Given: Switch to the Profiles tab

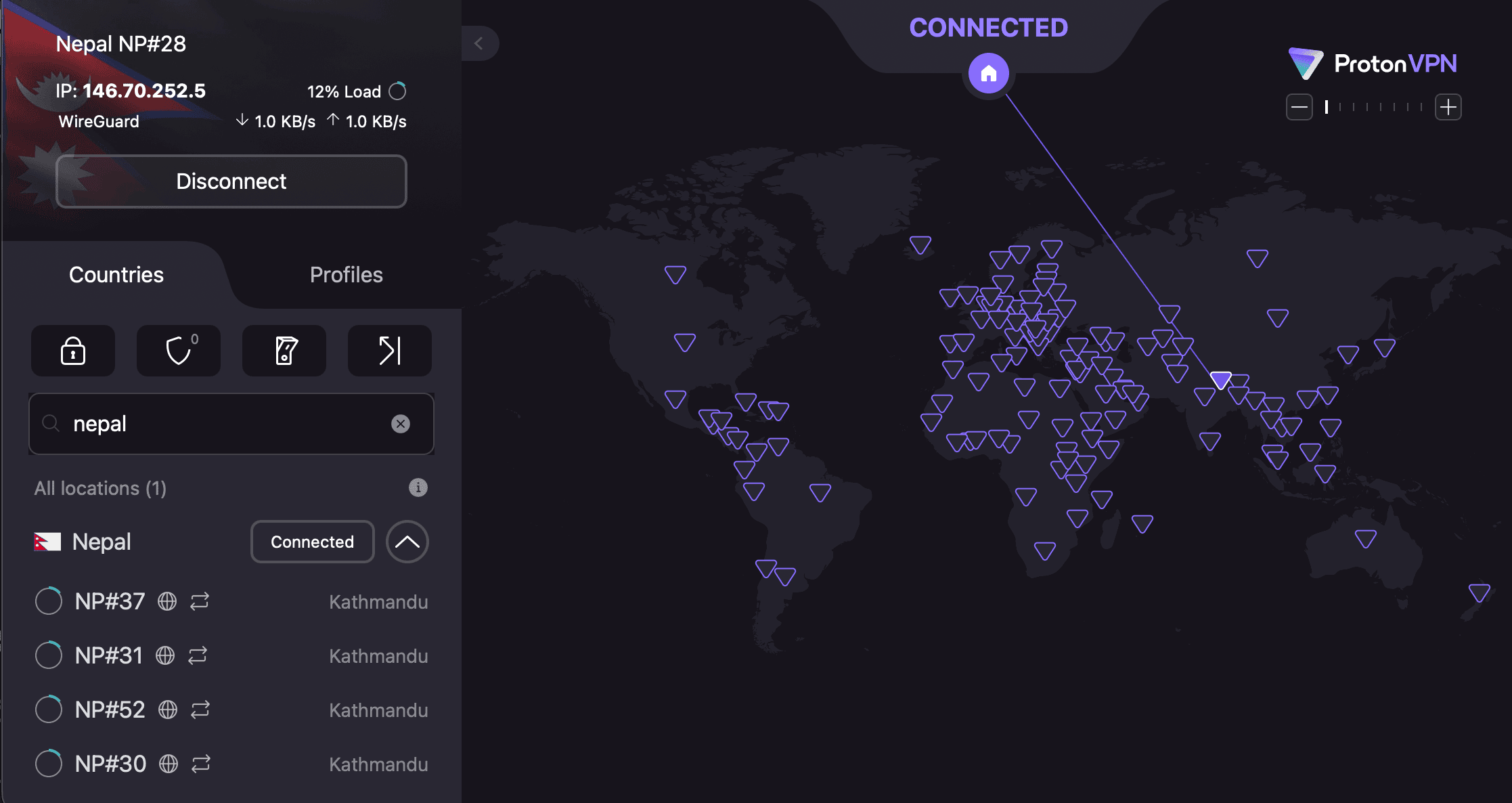Looking at the screenshot, I should 346,275.
